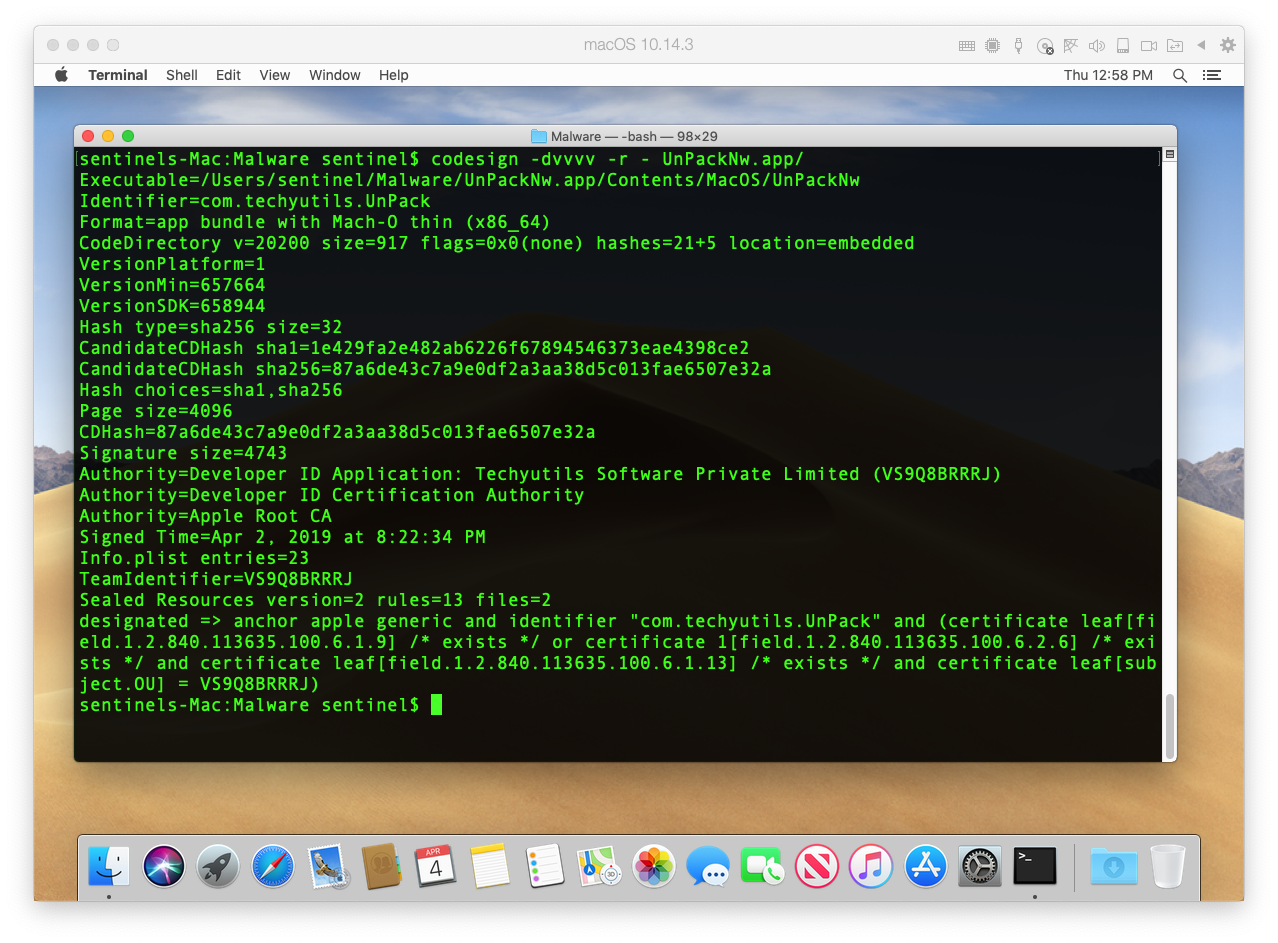
Task: Open System Preferences from the Dock
Action: tap(979, 865)
